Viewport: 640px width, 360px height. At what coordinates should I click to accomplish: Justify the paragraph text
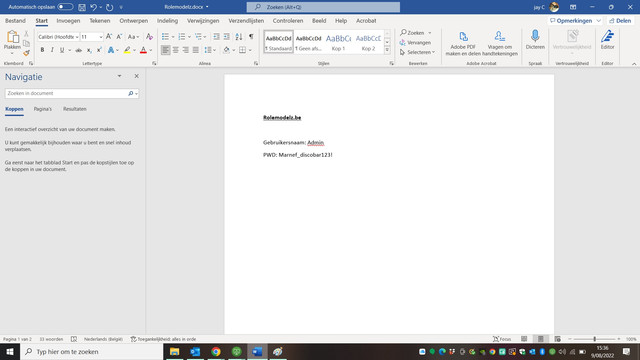point(196,50)
